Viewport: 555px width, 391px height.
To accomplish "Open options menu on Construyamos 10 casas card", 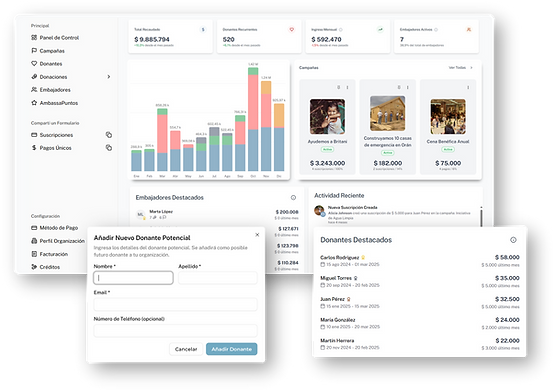I will [x=408, y=87].
